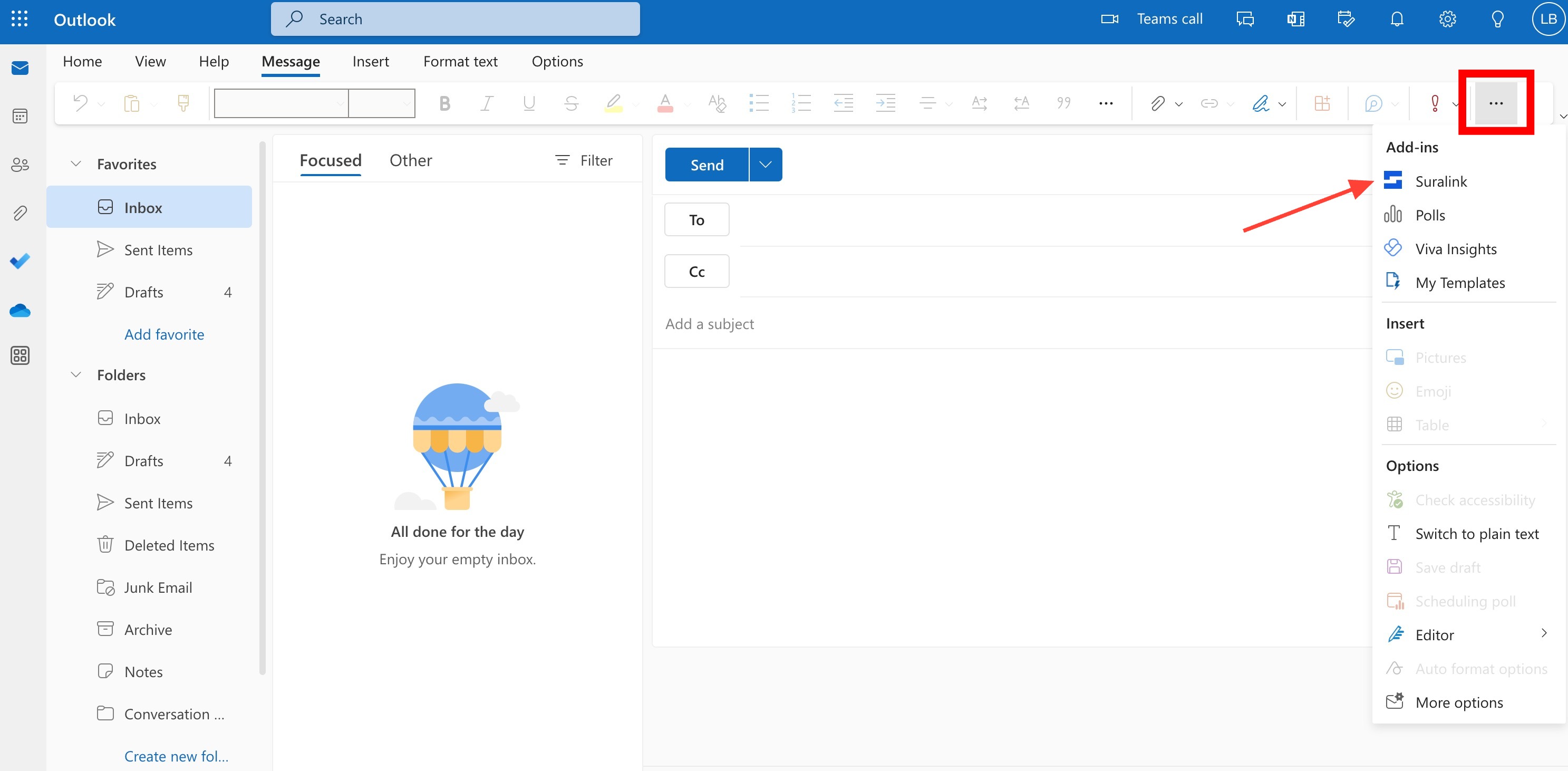Open the attach file dropdown arrow
Image resolution: width=1568 pixels, height=771 pixels.
pyautogui.click(x=1179, y=104)
